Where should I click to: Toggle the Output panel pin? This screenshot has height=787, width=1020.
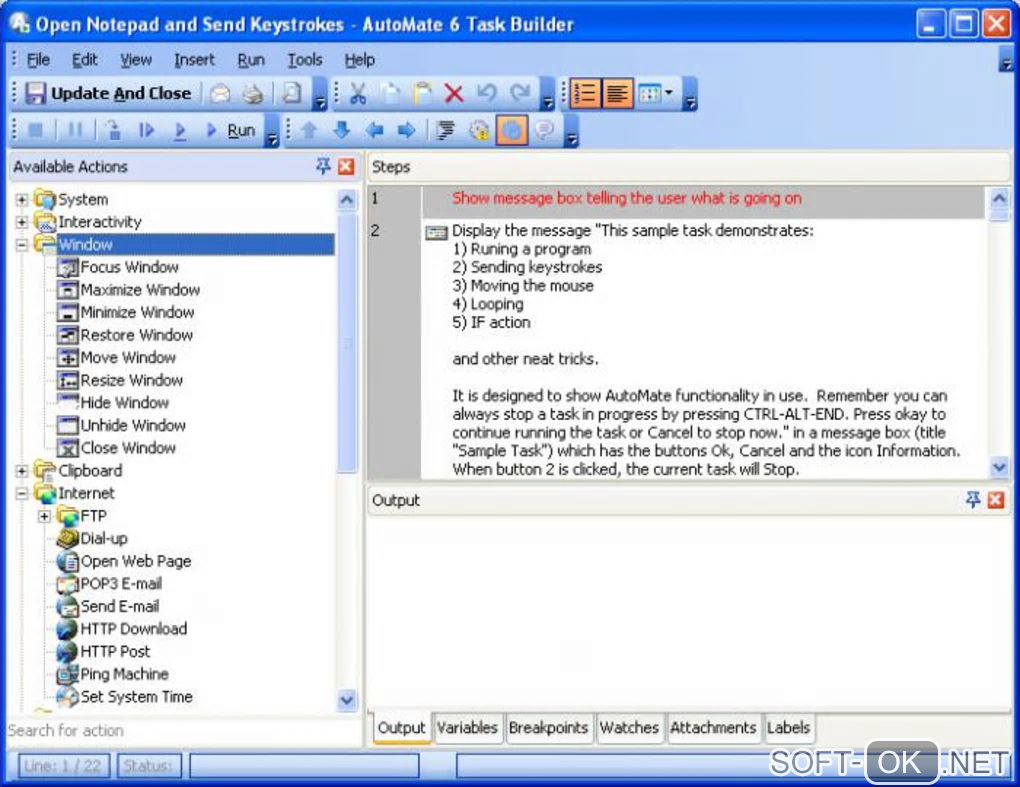coord(973,500)
